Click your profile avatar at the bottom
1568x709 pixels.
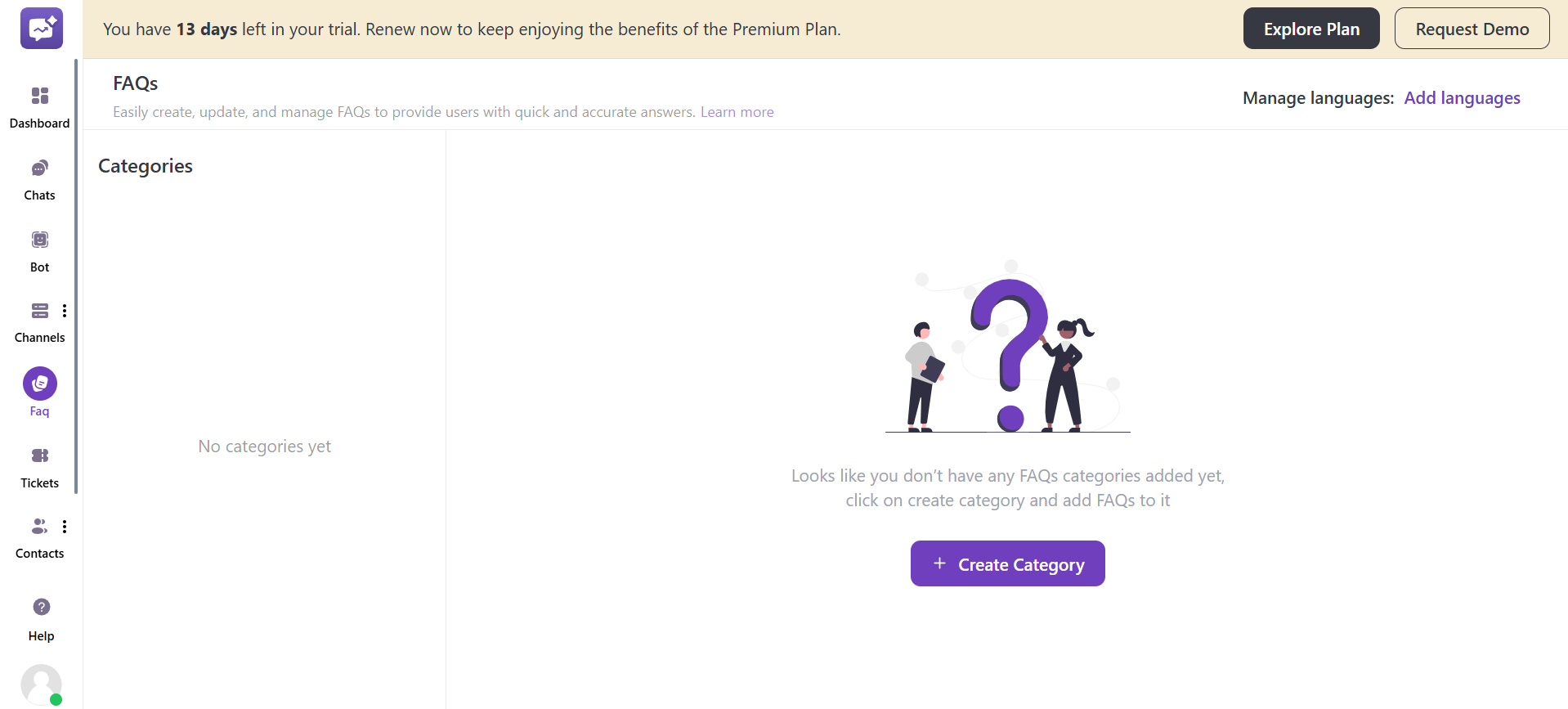pos(39,684)
